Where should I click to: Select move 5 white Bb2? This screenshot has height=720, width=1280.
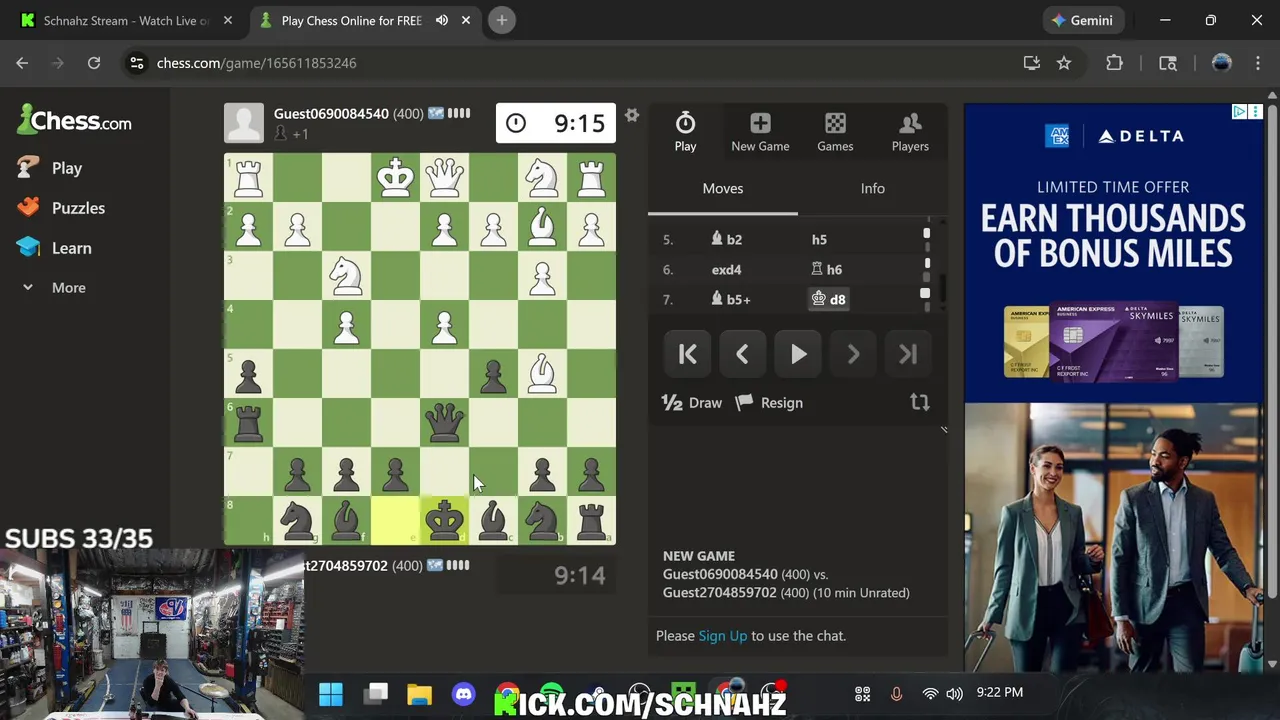point(726,239)
